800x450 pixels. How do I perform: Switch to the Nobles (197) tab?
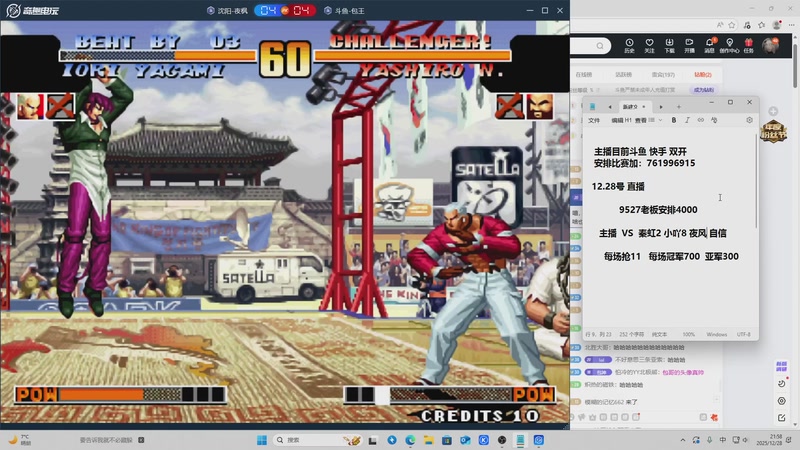(x=663, y=74)
